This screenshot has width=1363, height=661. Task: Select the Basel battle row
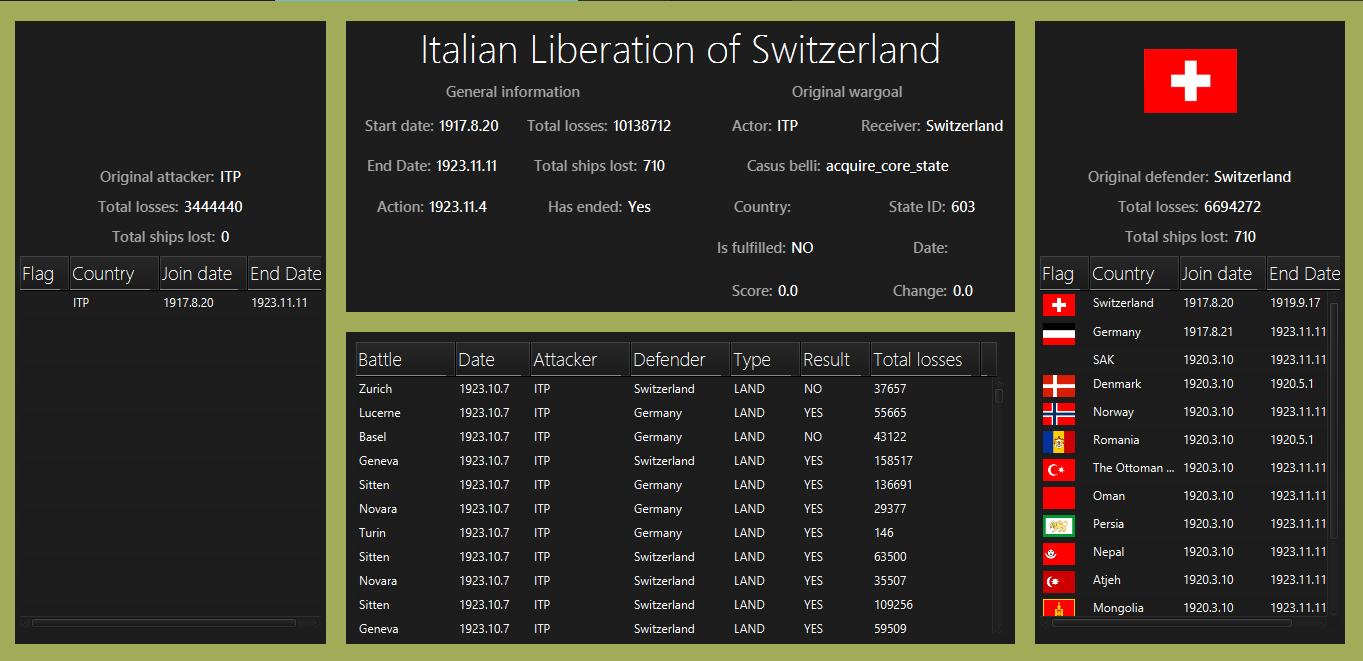tap(673, 437)
